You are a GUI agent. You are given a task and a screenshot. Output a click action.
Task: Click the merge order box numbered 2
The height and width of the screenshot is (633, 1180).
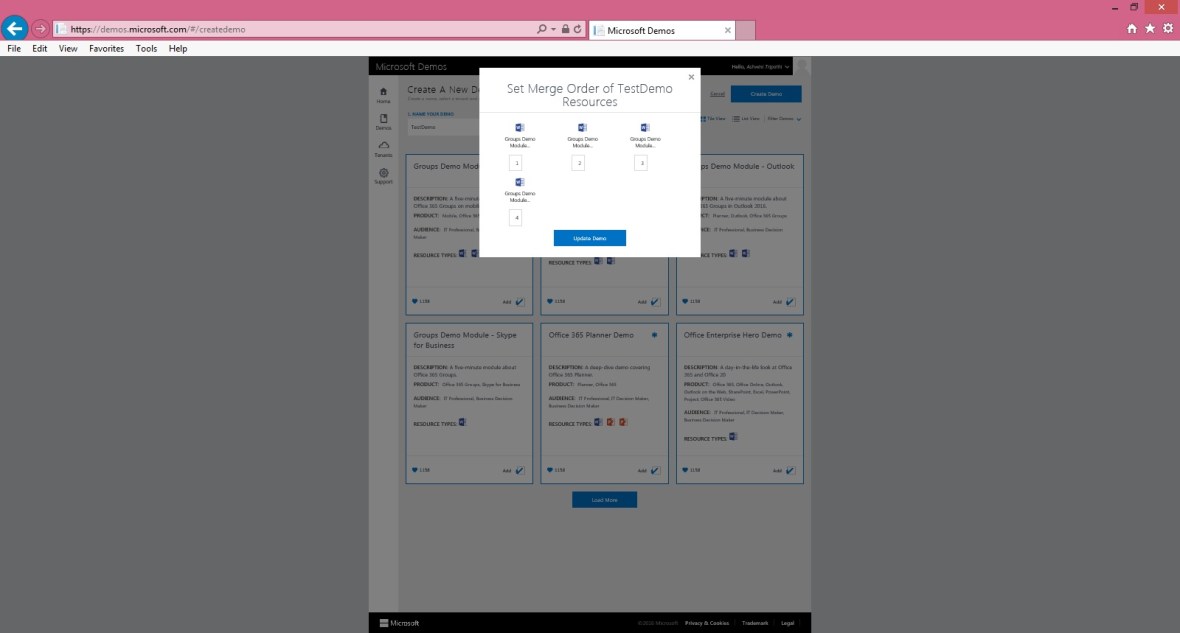(x=578, y=163)
